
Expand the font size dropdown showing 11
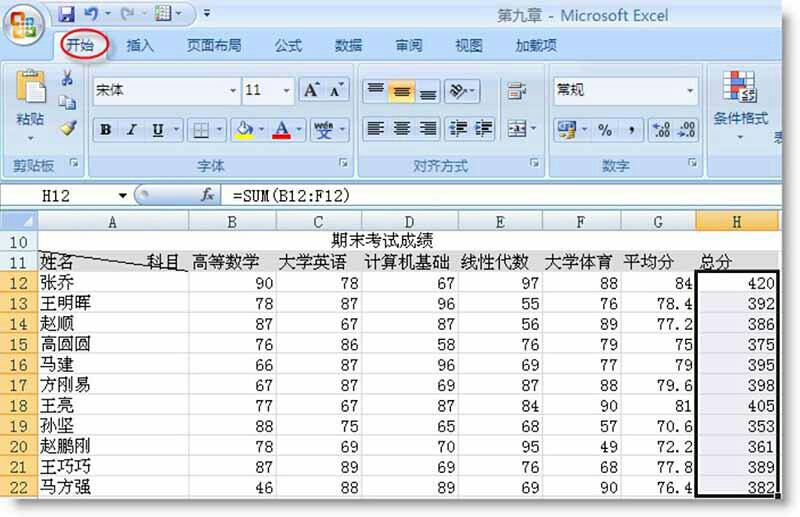286,91
